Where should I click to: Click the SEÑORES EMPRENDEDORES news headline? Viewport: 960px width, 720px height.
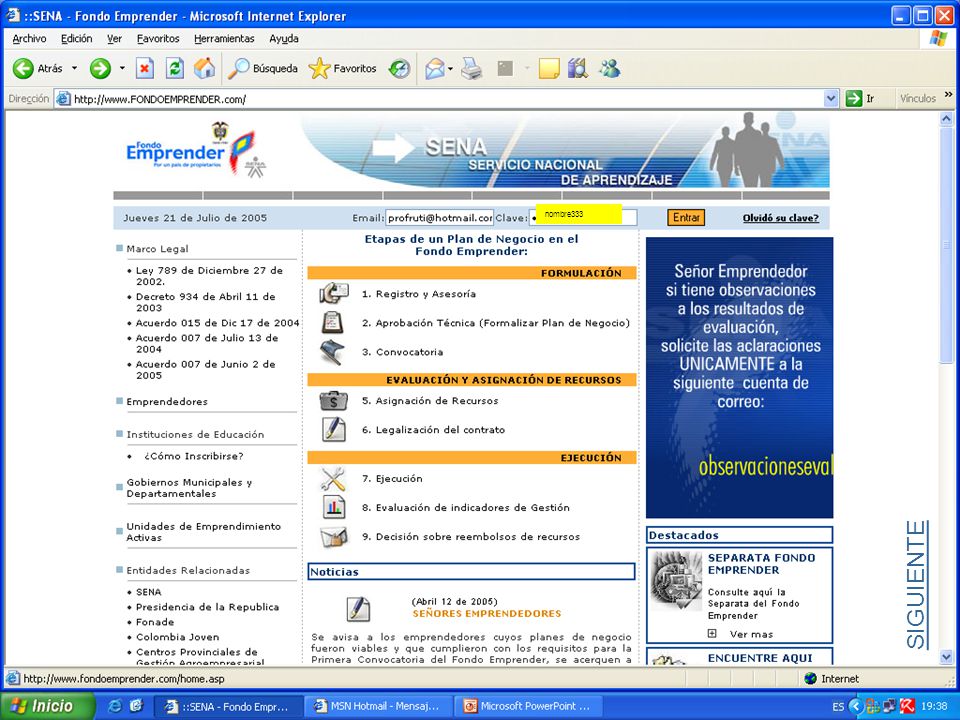pyautogui.click(x=487, y=613)
